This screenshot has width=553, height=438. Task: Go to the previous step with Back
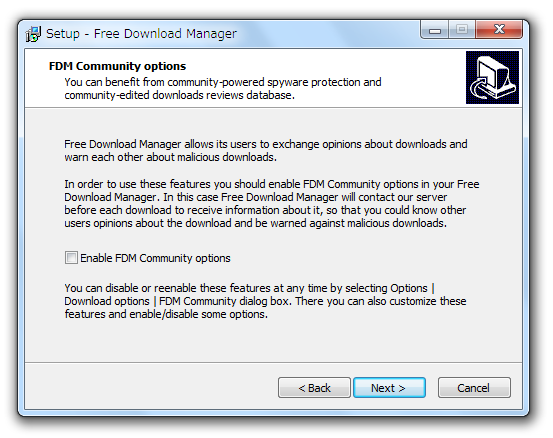coord(314,388)
